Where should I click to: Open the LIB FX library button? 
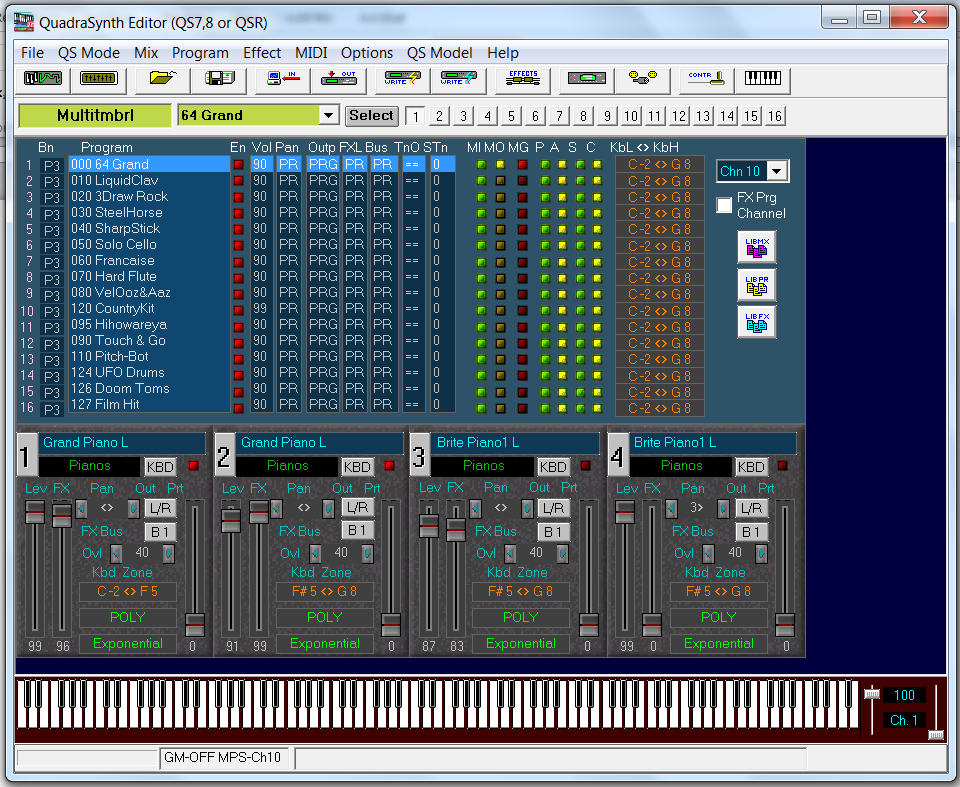click(x=756, y=322)
